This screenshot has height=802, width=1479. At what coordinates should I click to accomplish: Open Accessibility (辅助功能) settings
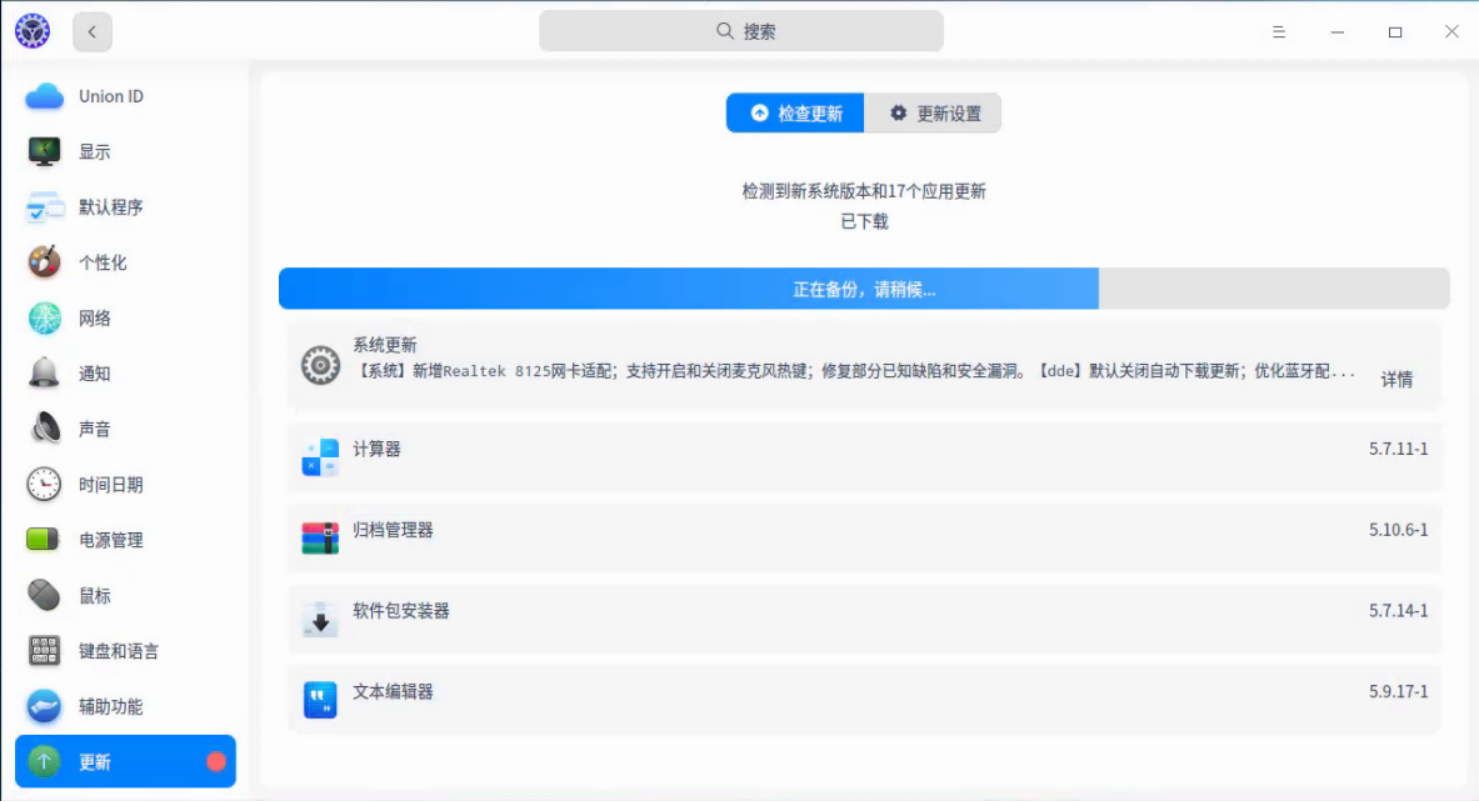(125, 707)
